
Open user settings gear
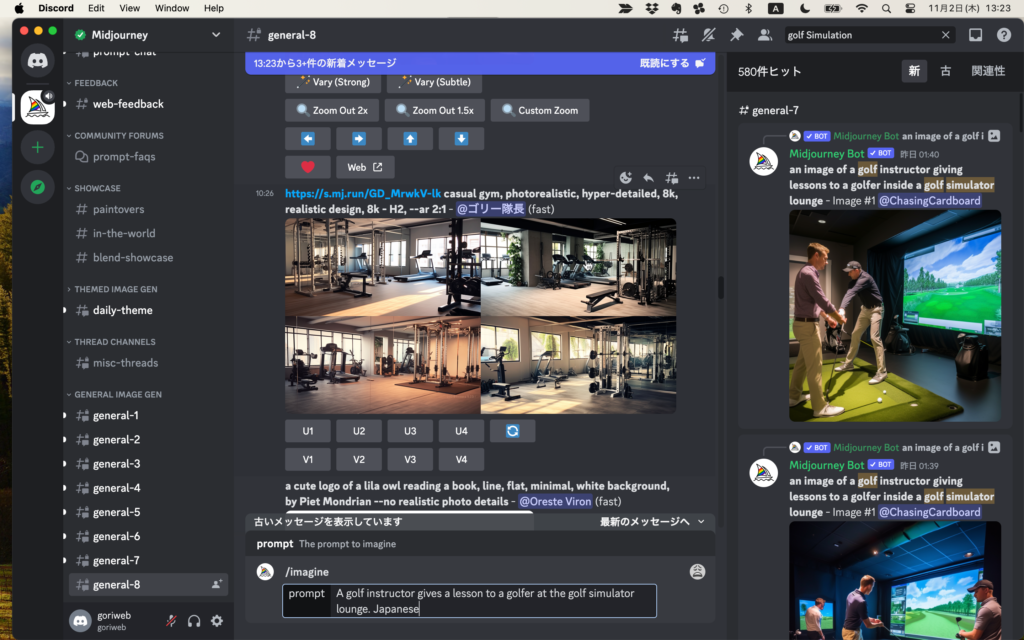point(217,620)
